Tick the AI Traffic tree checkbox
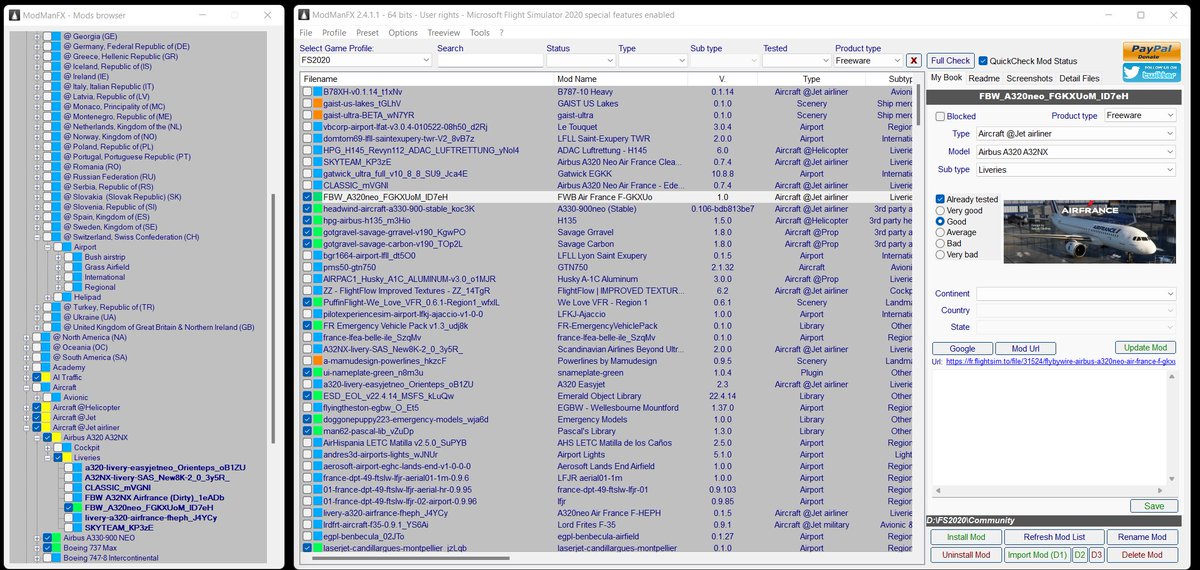Image resolution: width=1200 pixels, height=570 pixels. pyautogui.click(x=37, y=377)
